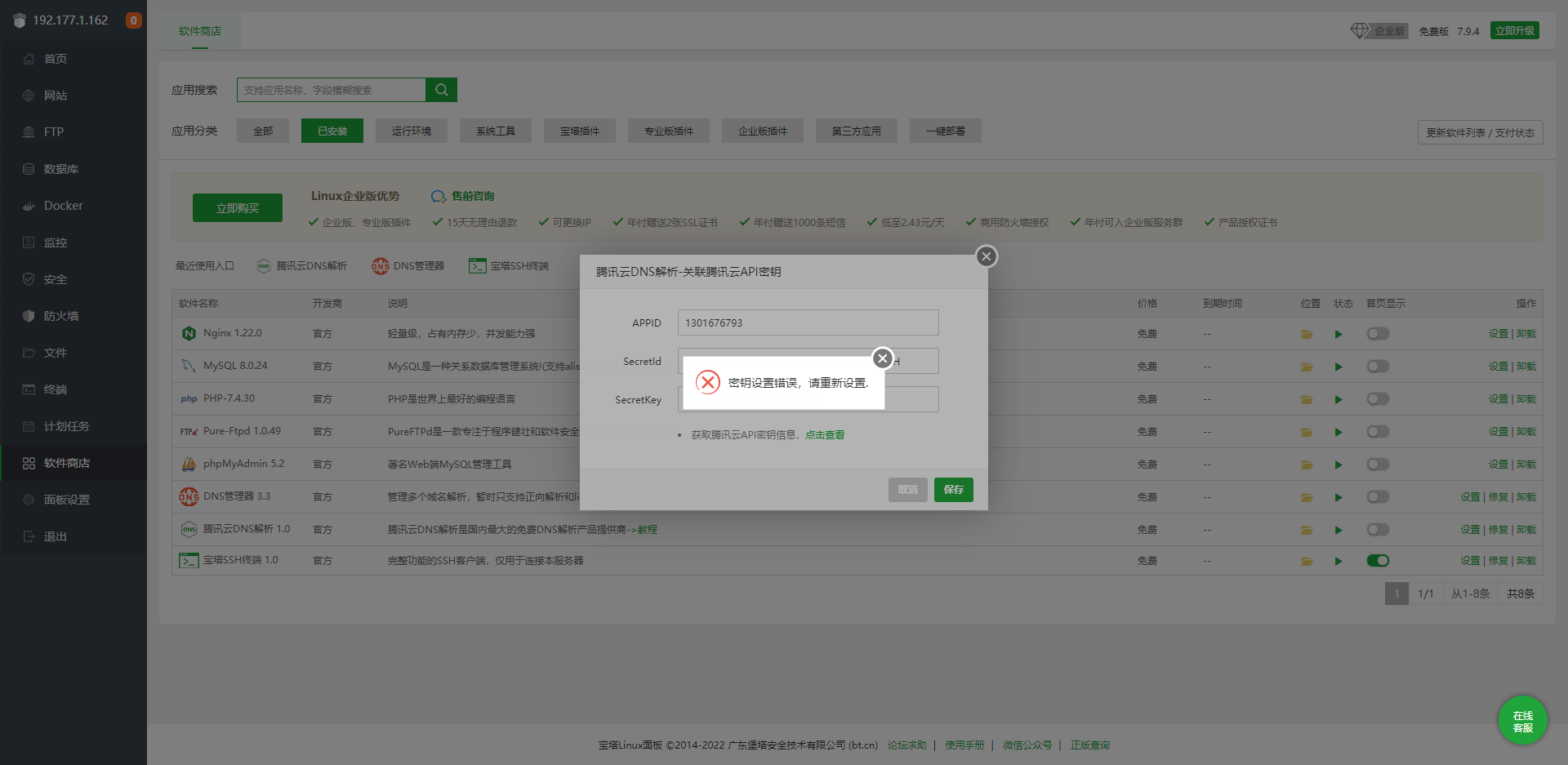The height and width of the screenshot is (765, 1568).
Task: Open the 点击查看 link in the dialog
Action: tap(825, 435)
